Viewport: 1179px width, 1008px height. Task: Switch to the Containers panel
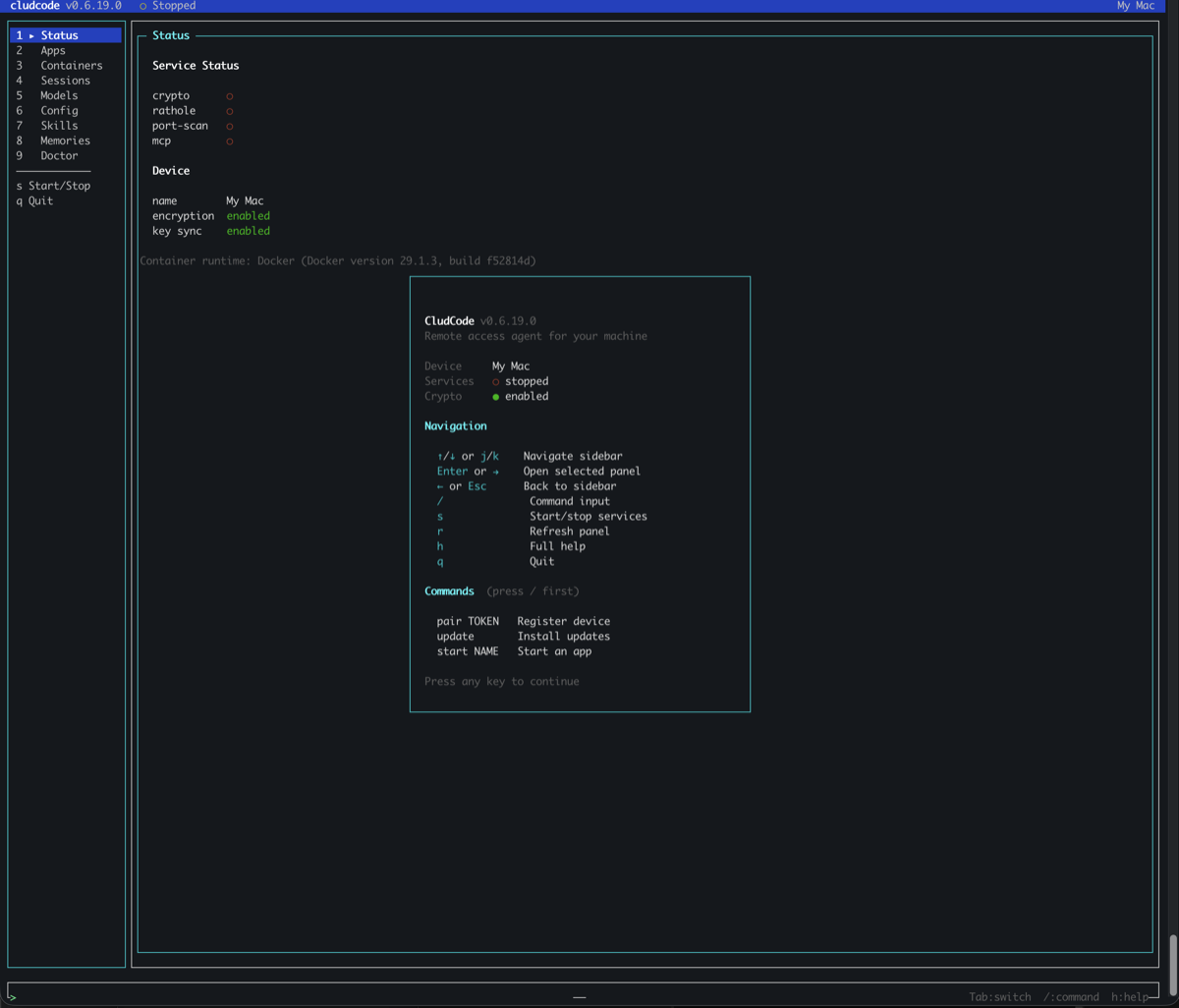point(70,65)
